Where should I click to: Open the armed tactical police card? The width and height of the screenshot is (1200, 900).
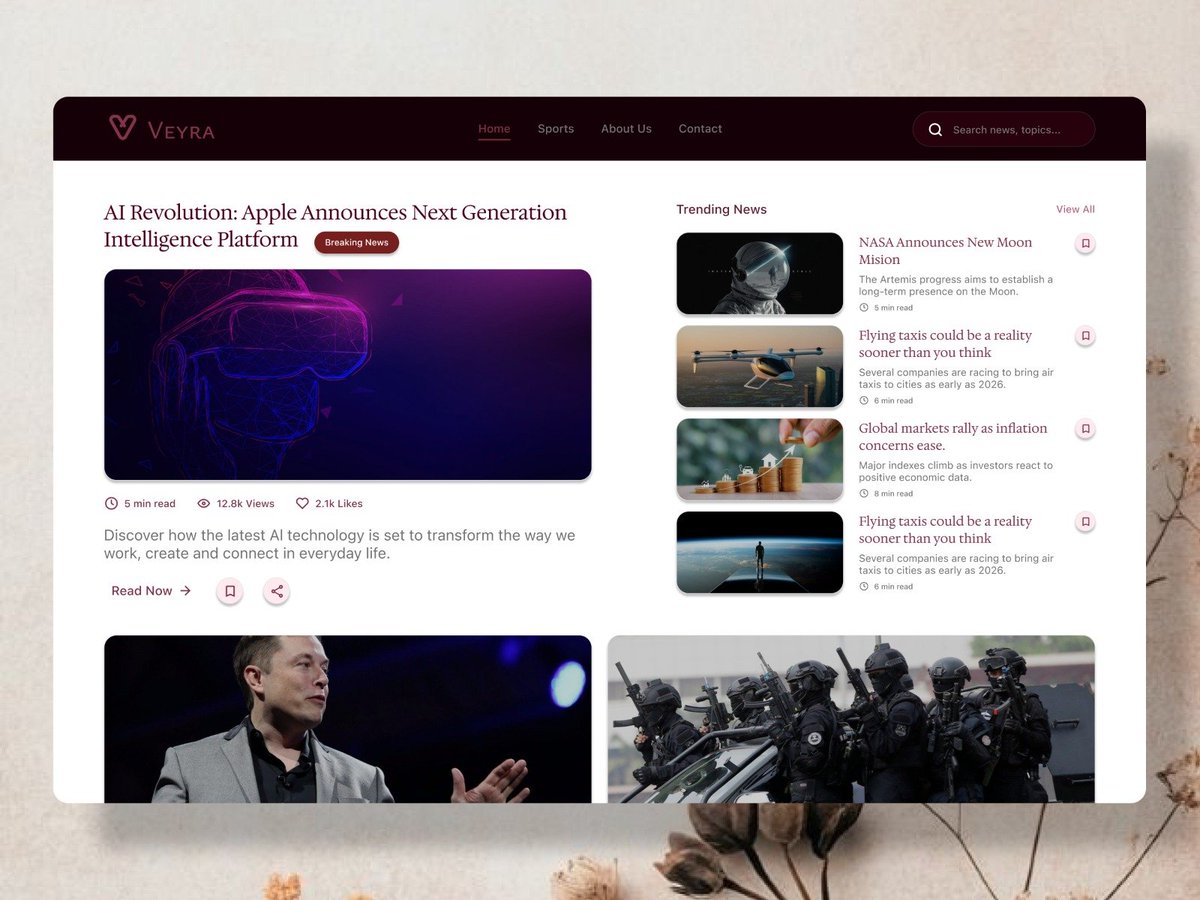(851, 719)
